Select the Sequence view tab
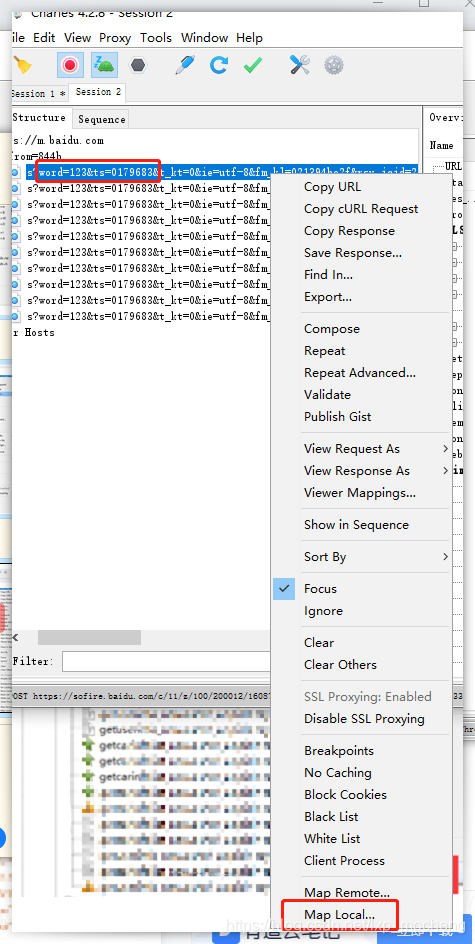Viewport: 475px width, 944px height. tap(102, 119)
